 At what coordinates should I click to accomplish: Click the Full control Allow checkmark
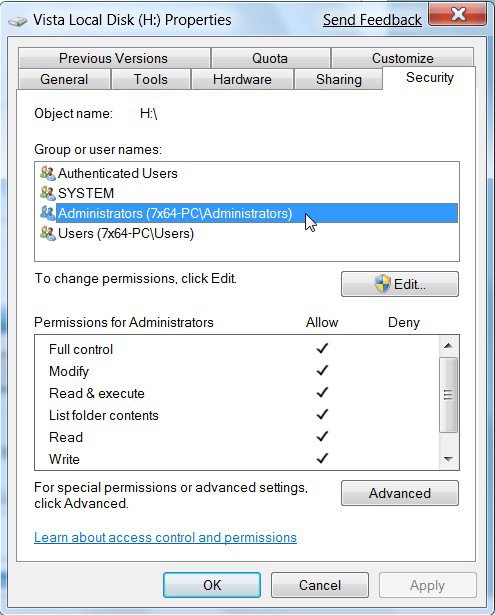coord(322,348)
